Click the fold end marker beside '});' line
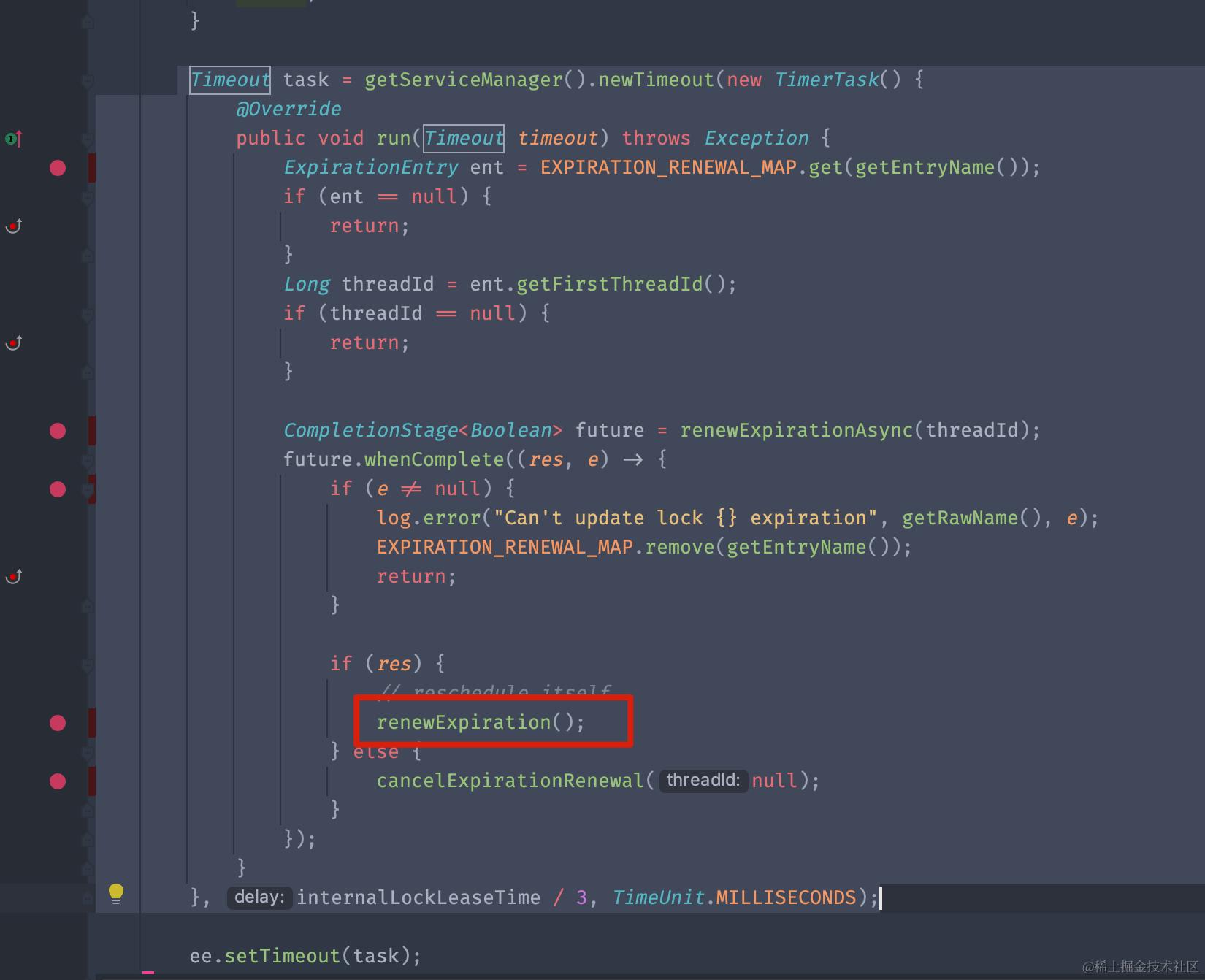The width and height of the screenshot is (1205, 980). tap(88, 840)
